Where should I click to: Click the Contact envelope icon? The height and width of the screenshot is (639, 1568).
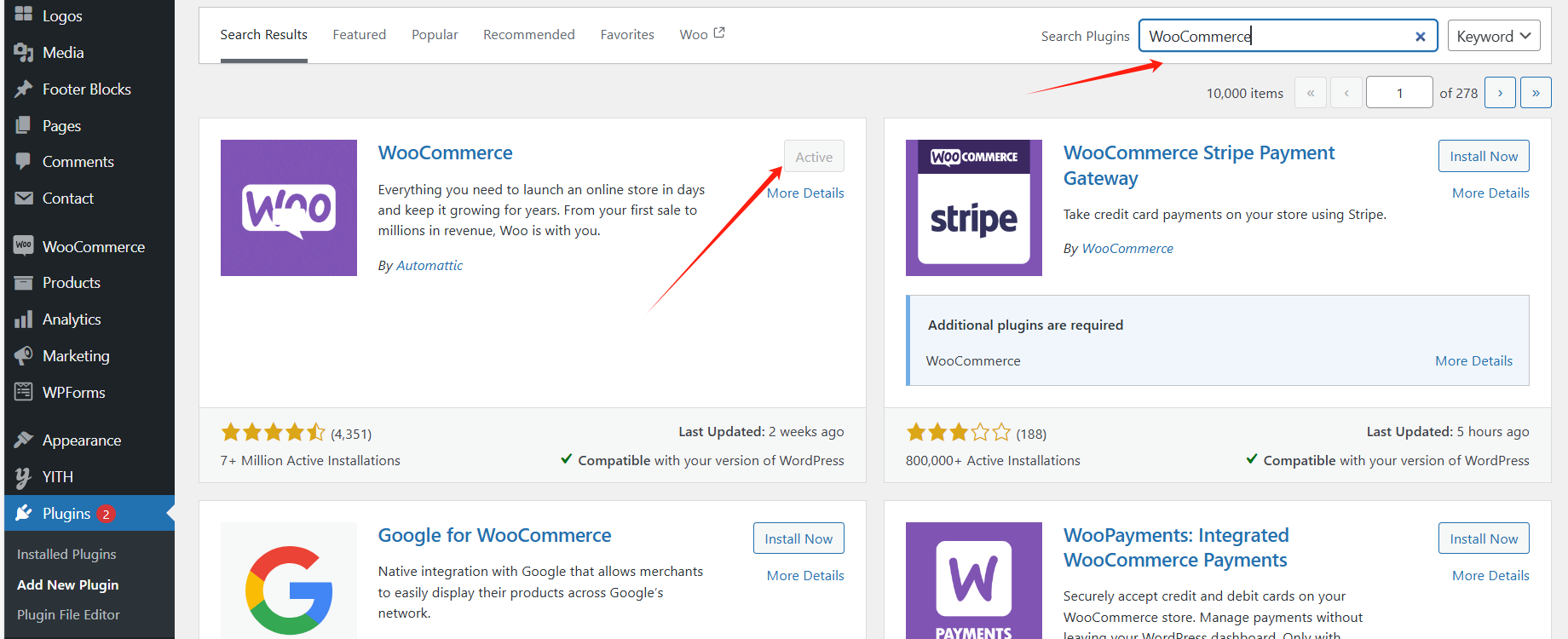(x=24, y=198)
